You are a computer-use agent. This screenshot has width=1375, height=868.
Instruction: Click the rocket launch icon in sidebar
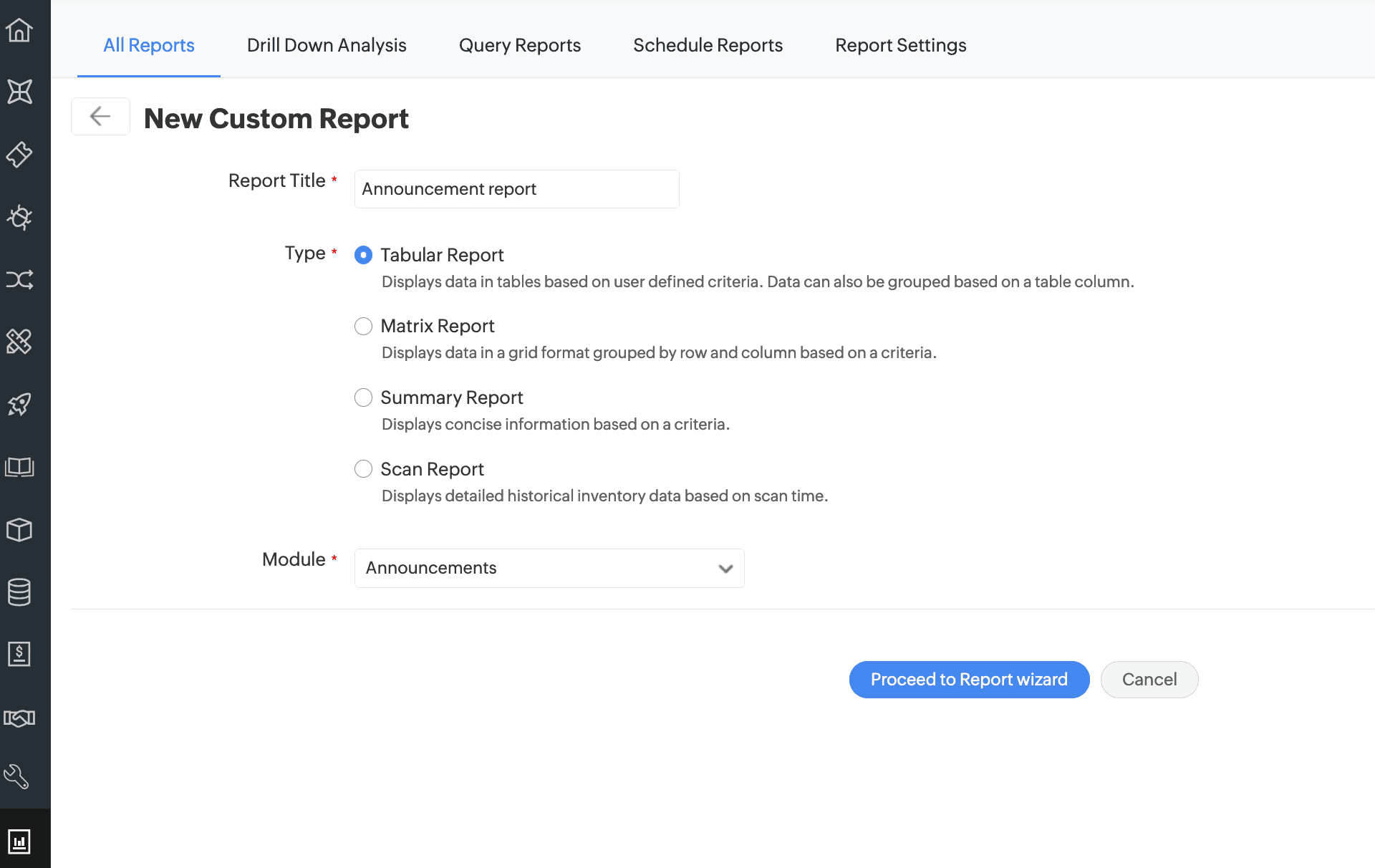[x=19, y=404]
